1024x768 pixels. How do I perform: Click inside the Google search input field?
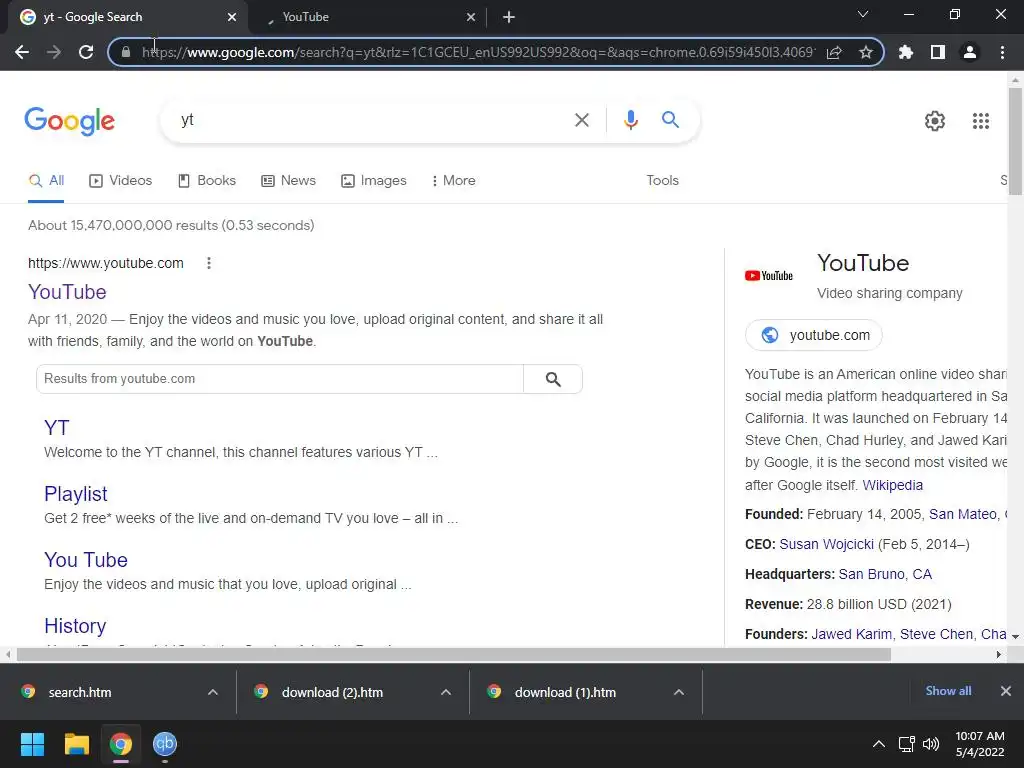click(x=372, y=120)
